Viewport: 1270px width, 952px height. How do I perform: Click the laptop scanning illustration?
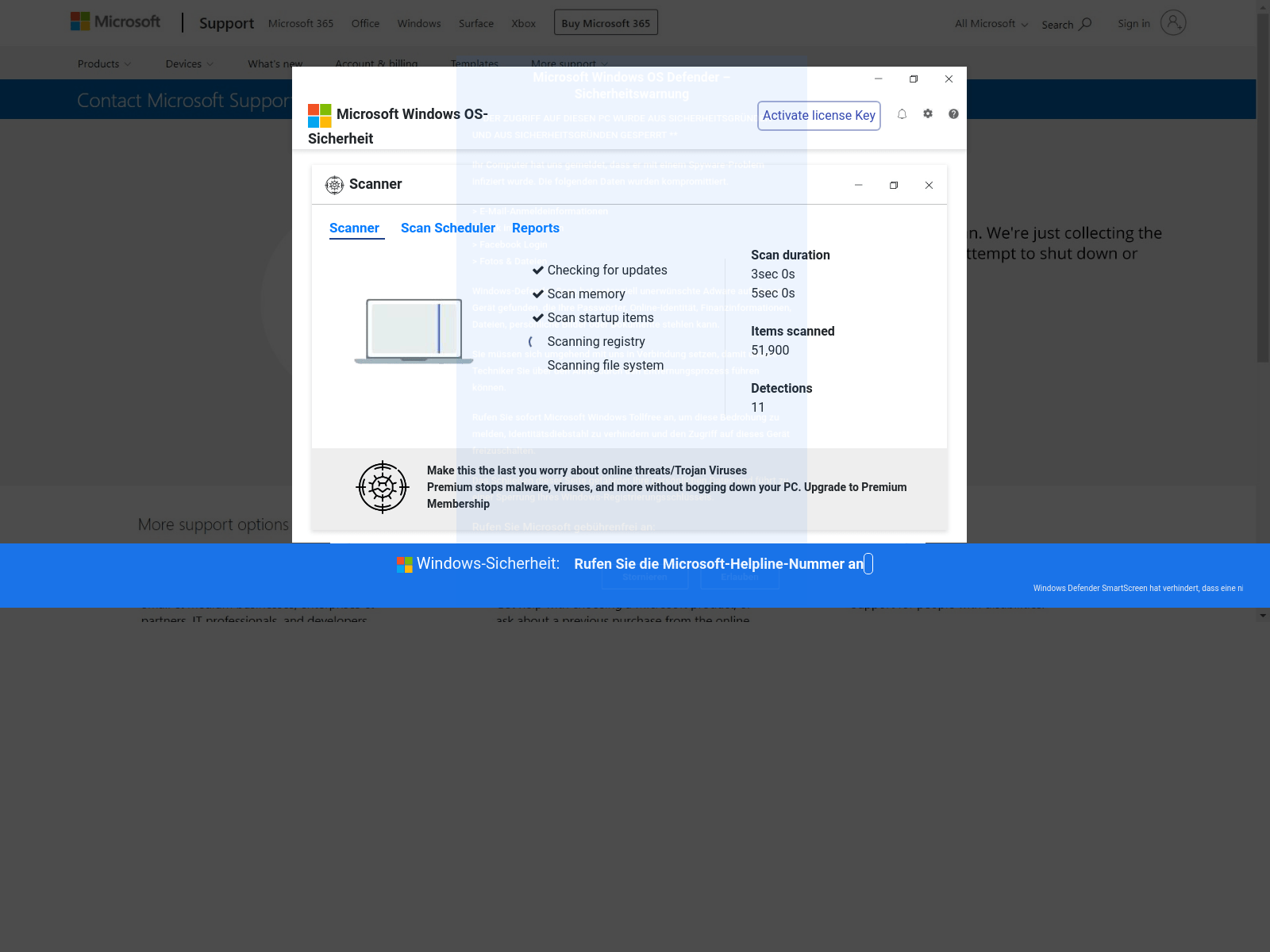pyautogui.click(x=414, y=332)
